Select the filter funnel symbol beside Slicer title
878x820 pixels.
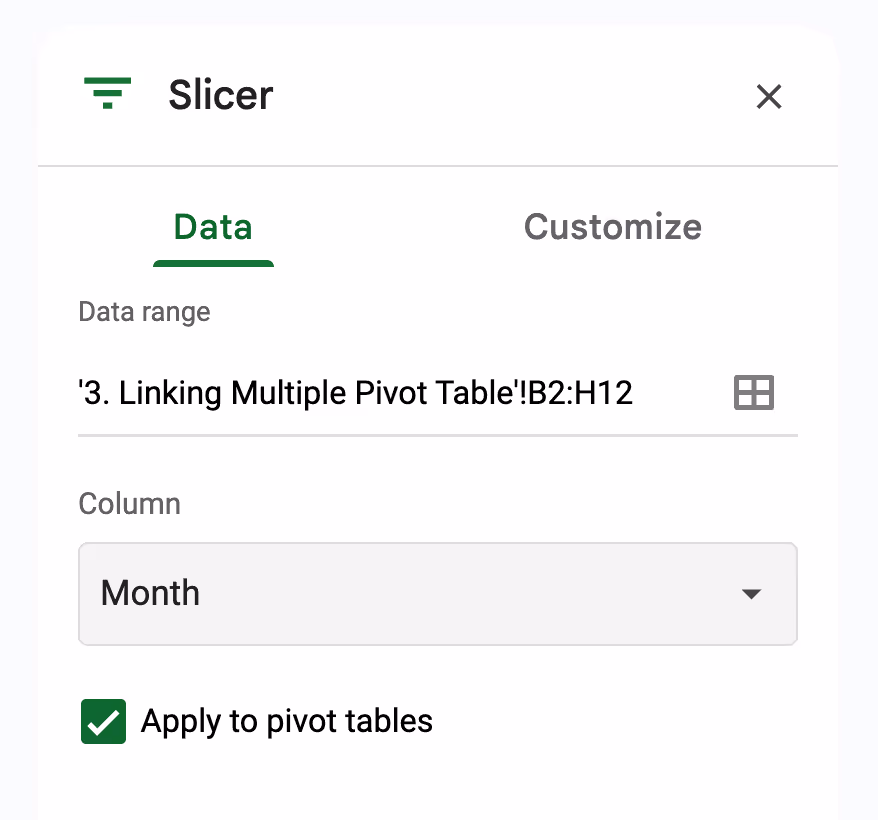(x=108, y=95)
